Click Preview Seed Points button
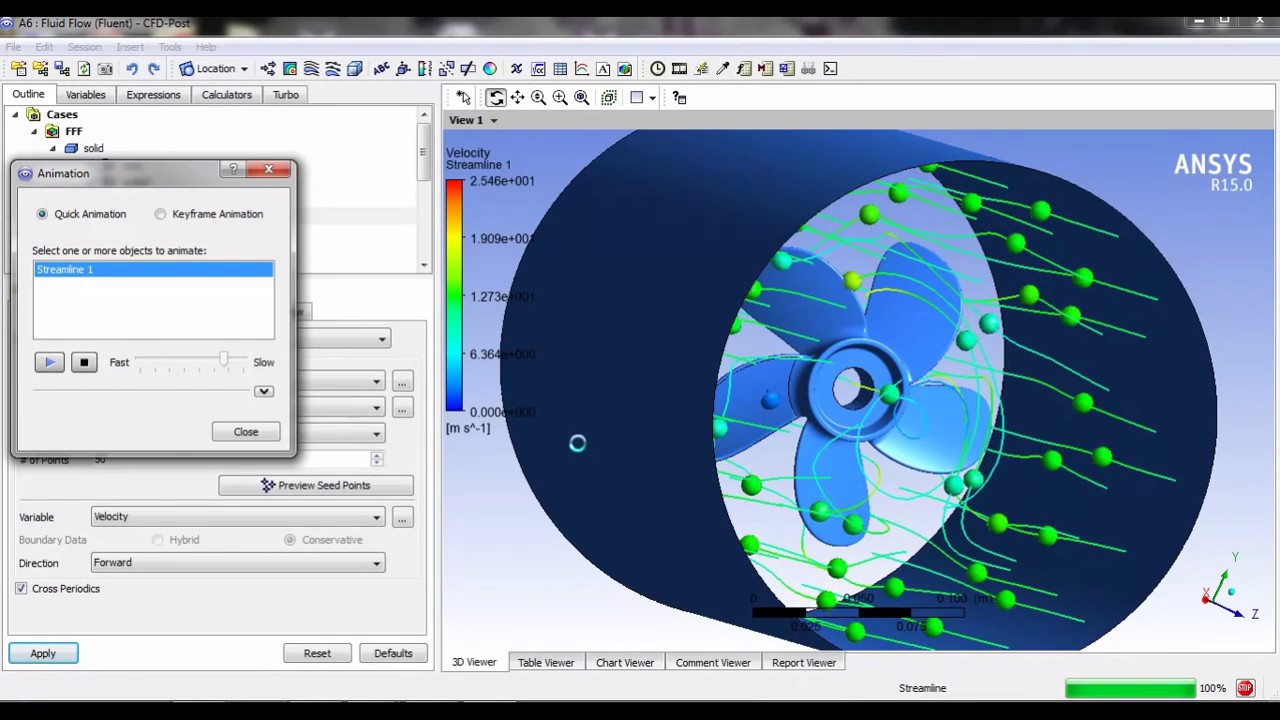1280x720 pixels. pyautogui.click(x=316, y=485)
